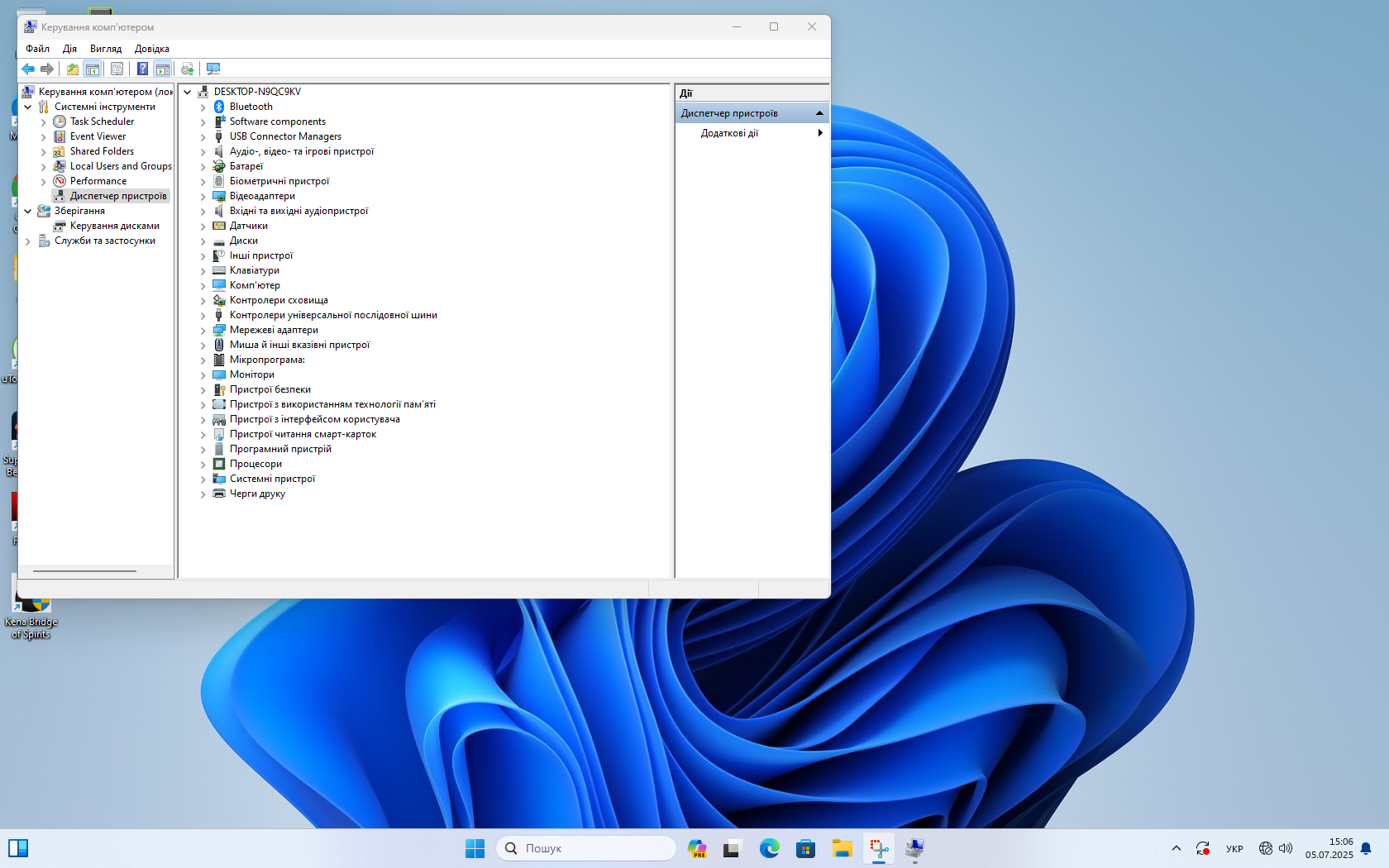Screen dimensions: 1389x868
Task: Open the Вигляд menu
Action: (105, 49)
